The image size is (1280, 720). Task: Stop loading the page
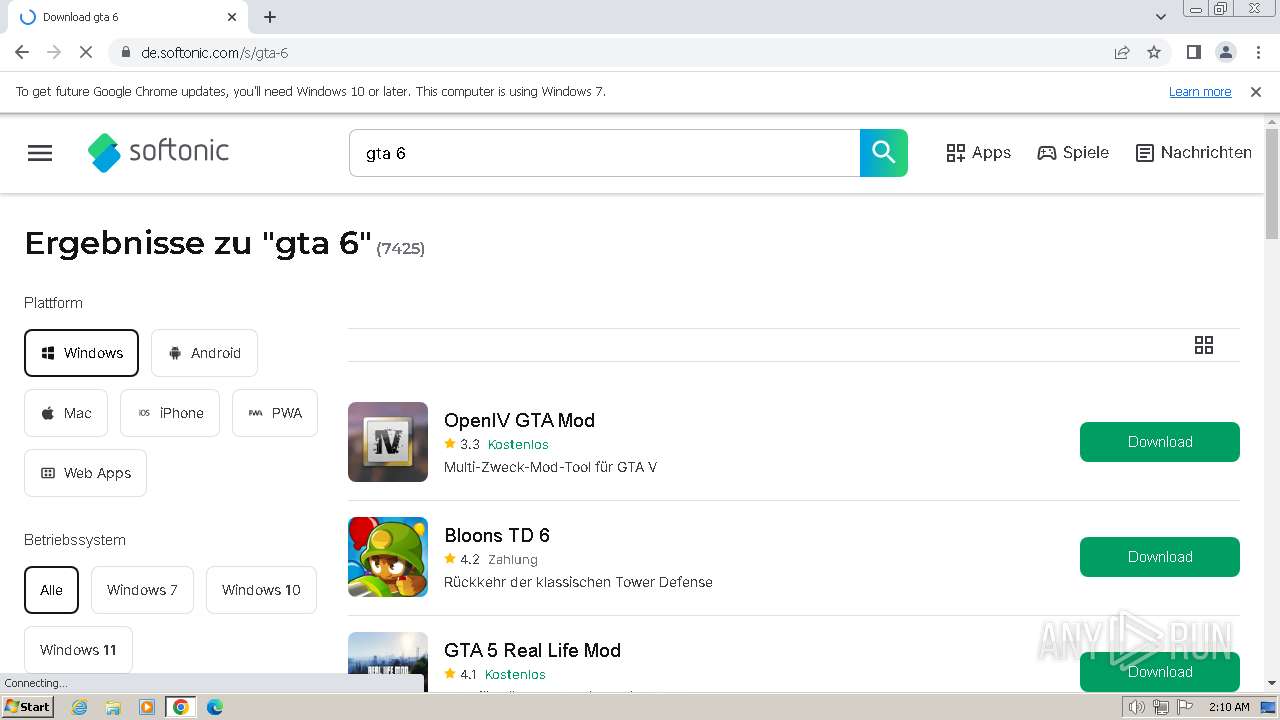click(x=86, y=52)
